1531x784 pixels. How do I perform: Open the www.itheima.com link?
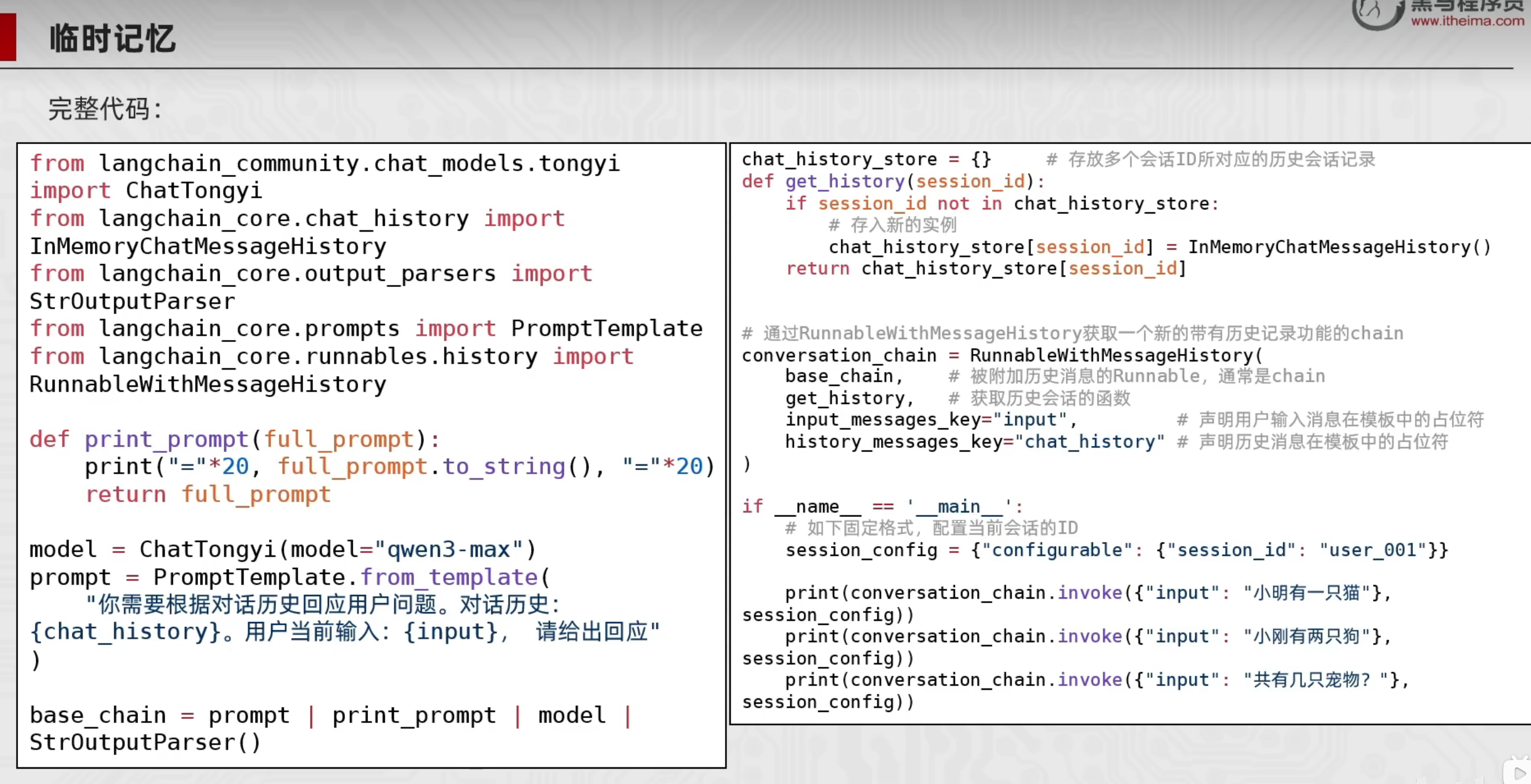click(1467, 22)
